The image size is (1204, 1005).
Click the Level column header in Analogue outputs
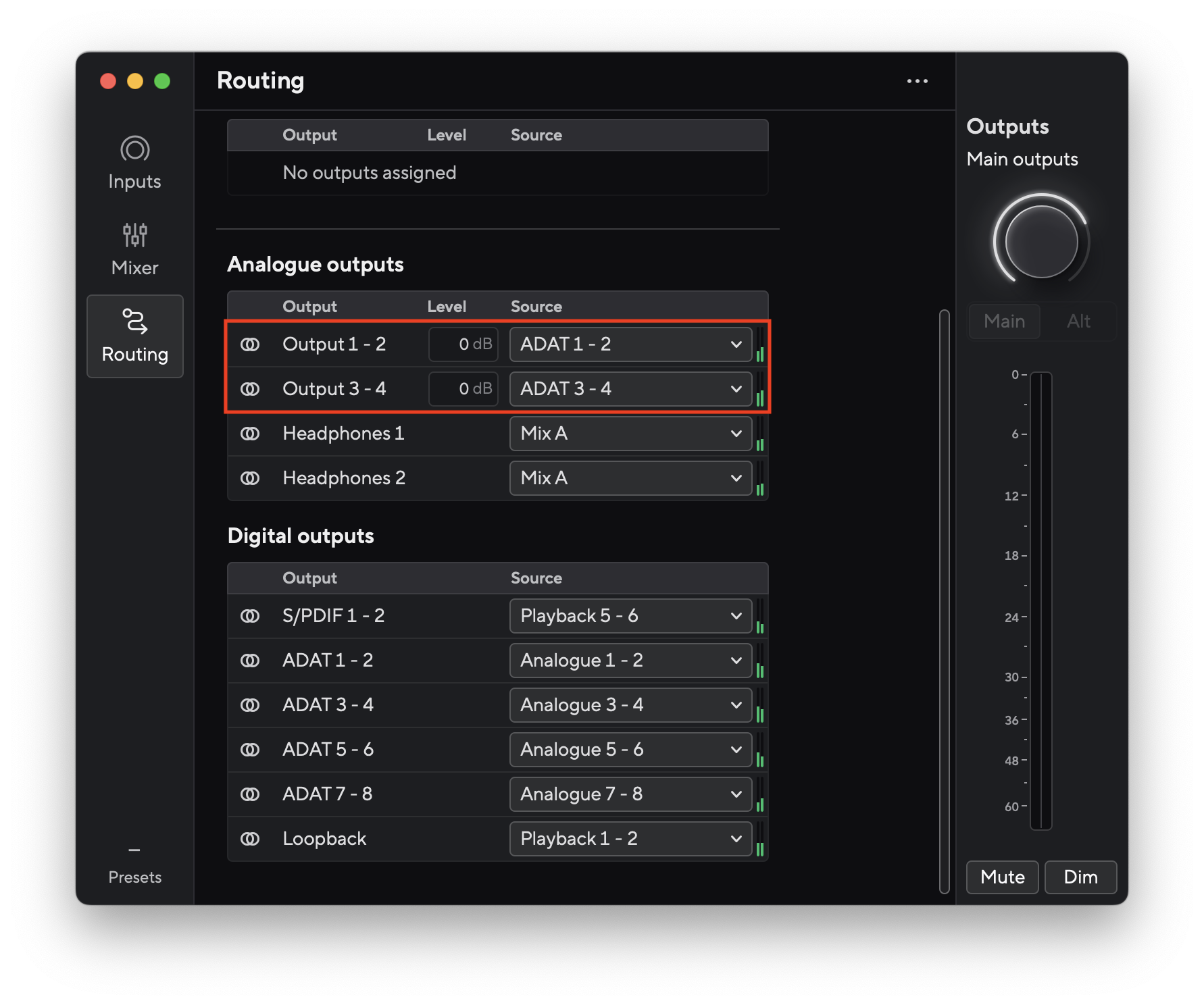click(447, 307)
